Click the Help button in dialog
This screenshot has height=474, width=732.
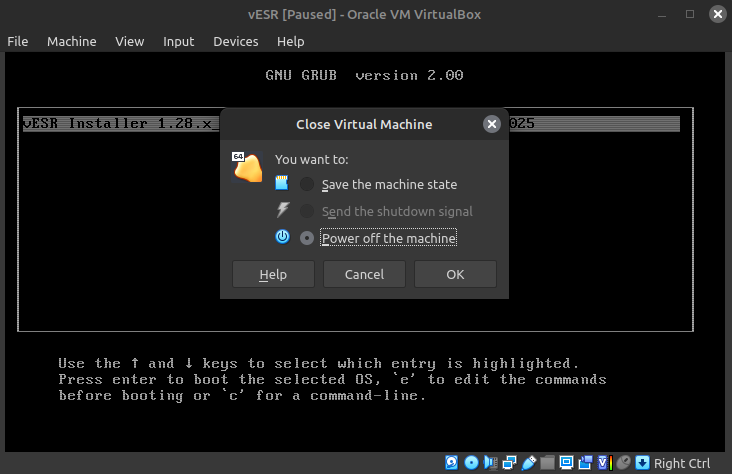point(273,274)
